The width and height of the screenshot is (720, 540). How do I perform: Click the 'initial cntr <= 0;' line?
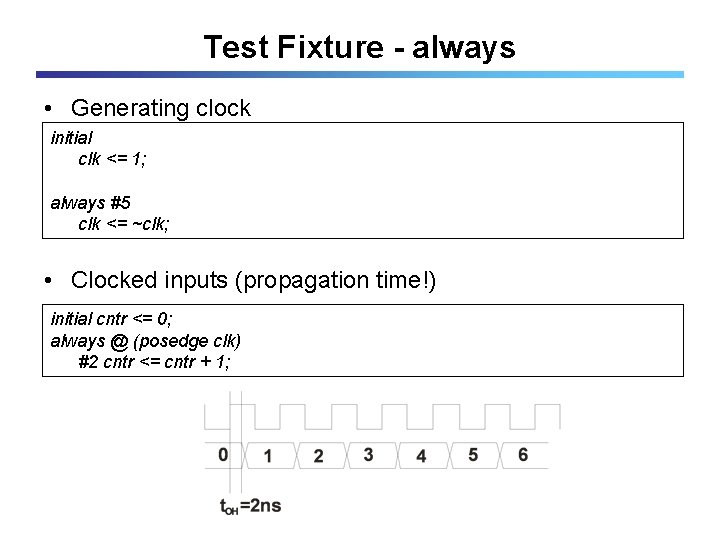pos(112,319)
